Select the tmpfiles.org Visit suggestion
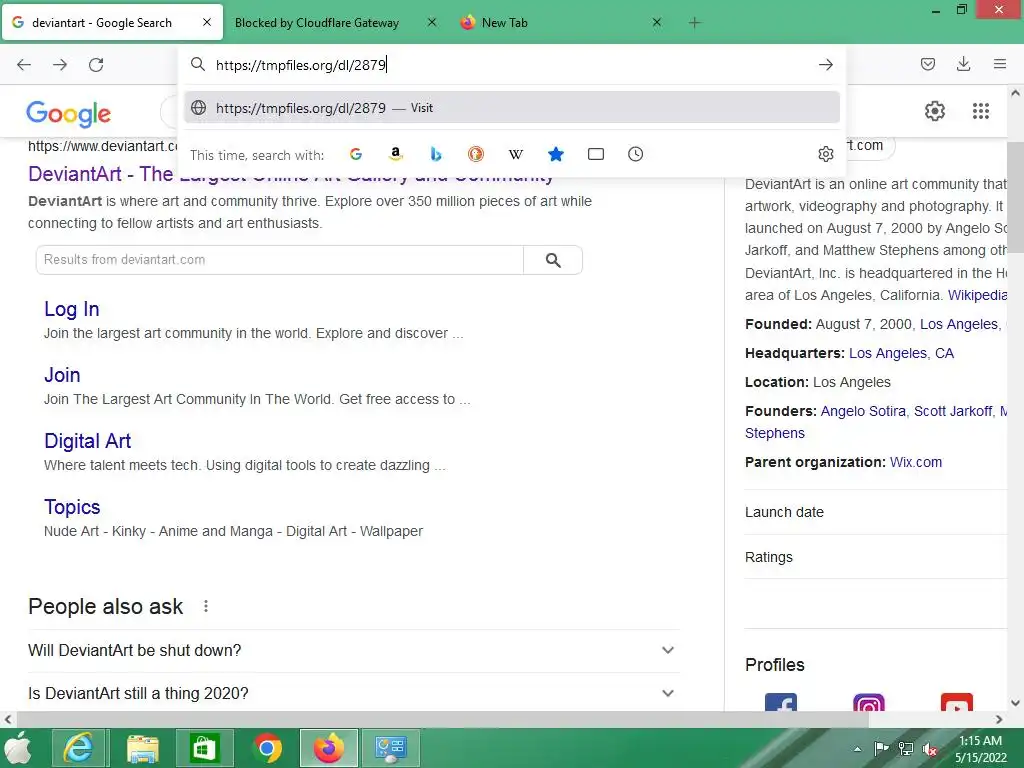 [512, 108]
